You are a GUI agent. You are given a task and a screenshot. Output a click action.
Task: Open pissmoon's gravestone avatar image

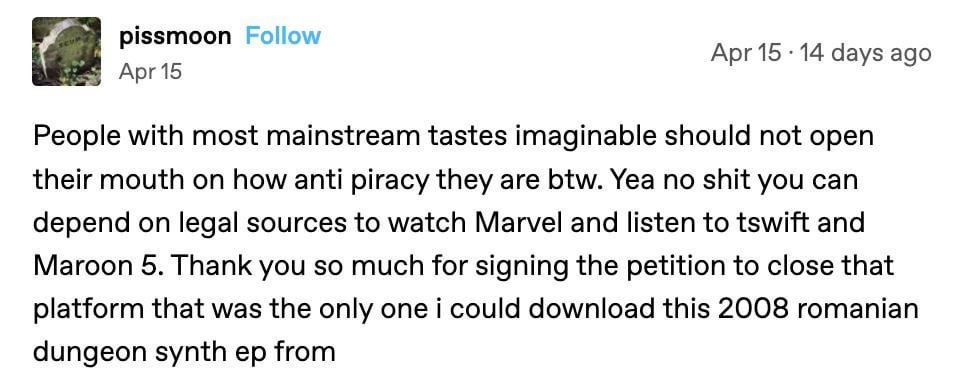[67, 51]
